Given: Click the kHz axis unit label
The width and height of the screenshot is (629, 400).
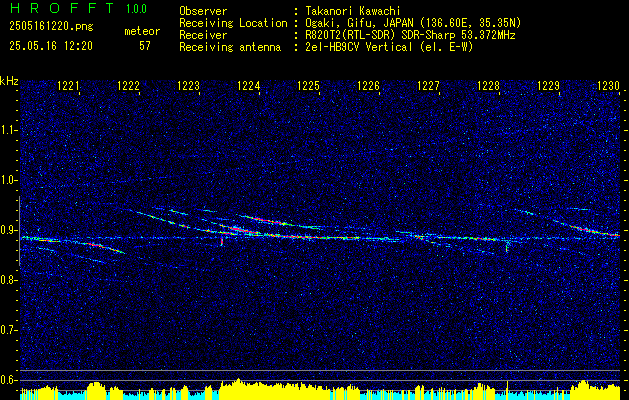Looking at the screenshot, I should [x=9, y=81].
